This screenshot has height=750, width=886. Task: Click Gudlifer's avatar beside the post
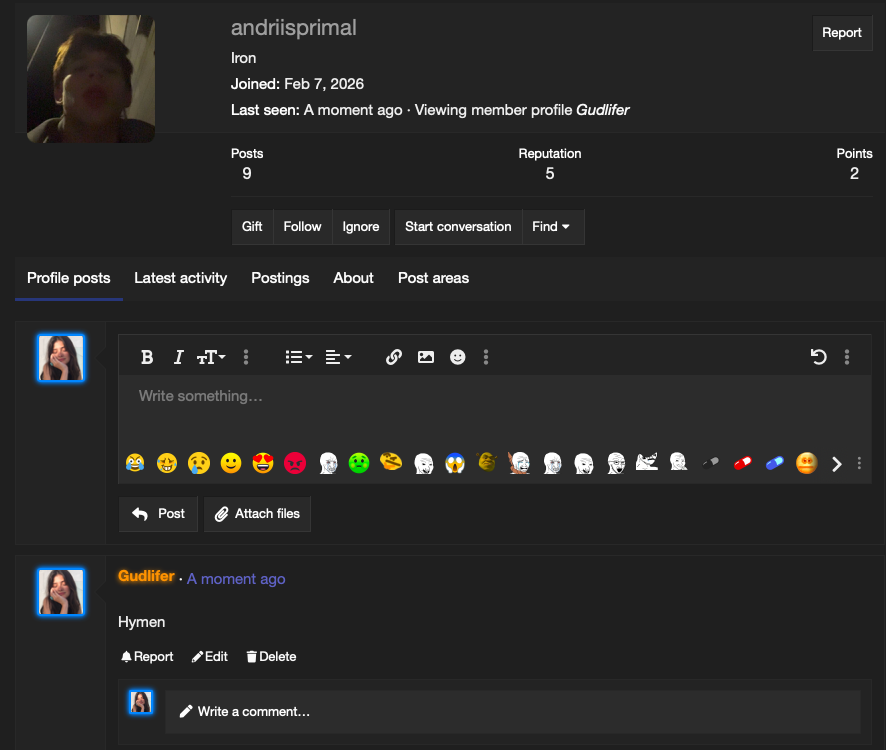(x=61, y=592)
